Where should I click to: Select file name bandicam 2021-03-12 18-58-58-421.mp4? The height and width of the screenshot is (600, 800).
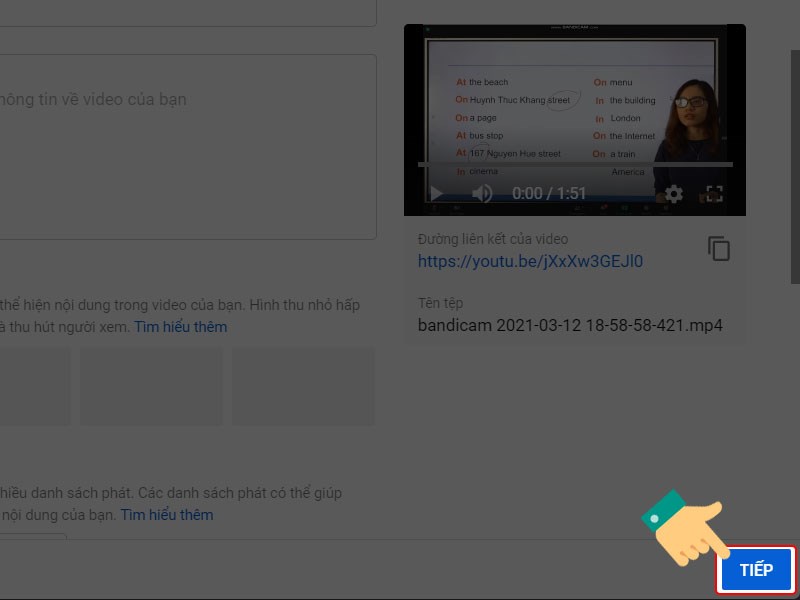570,326
